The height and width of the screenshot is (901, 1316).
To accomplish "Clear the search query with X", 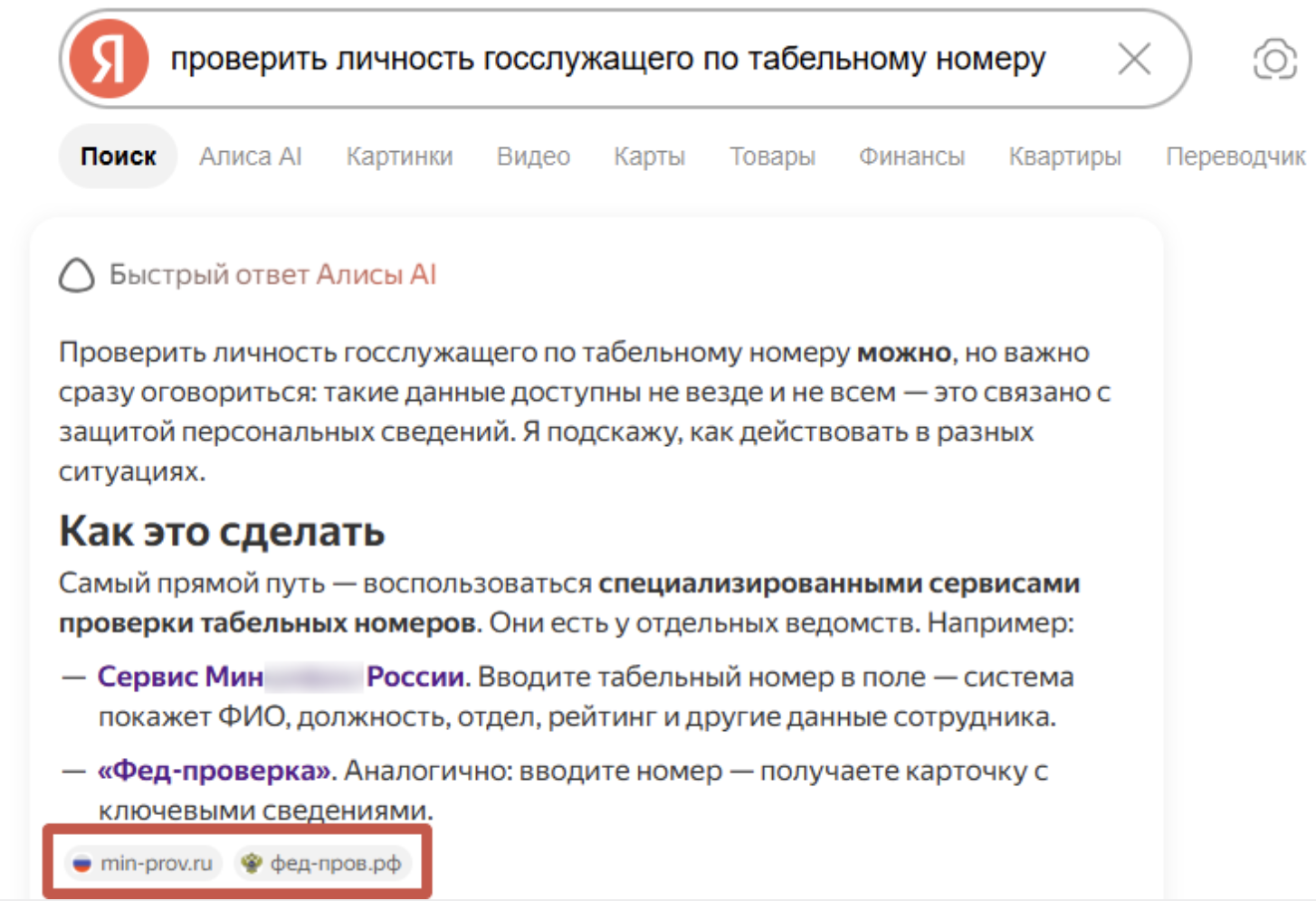I will 1133,60.
